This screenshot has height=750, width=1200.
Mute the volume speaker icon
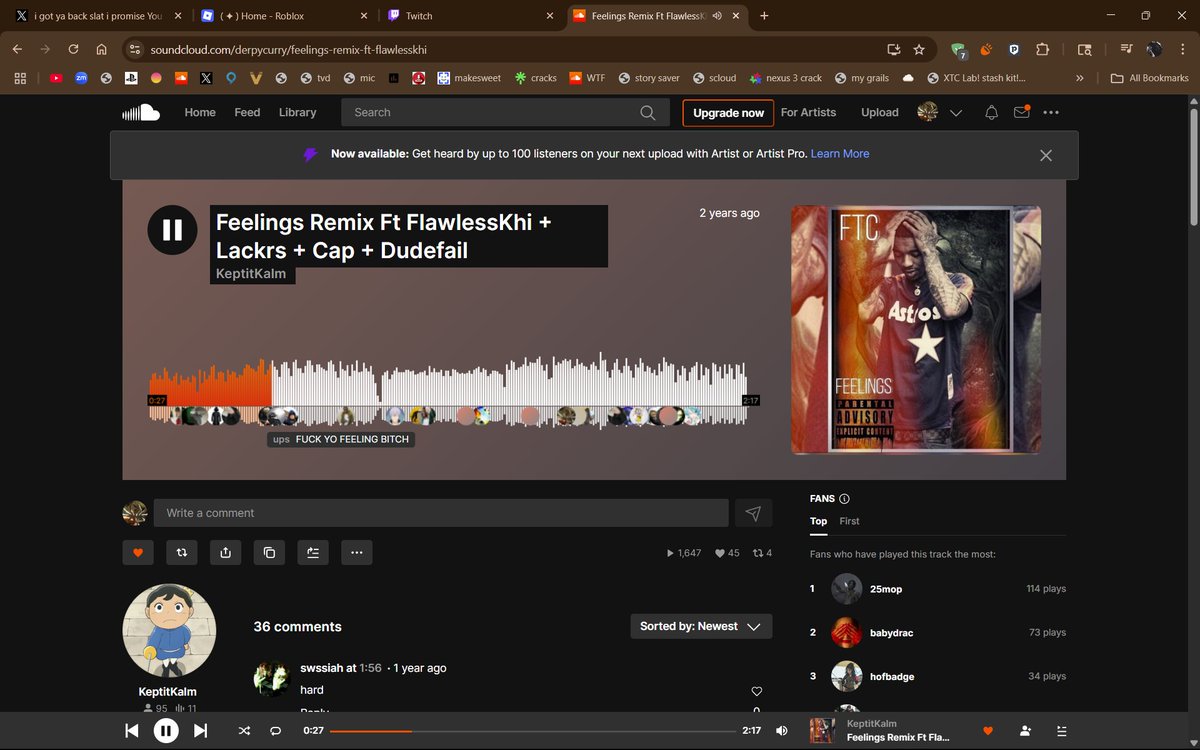781,731
